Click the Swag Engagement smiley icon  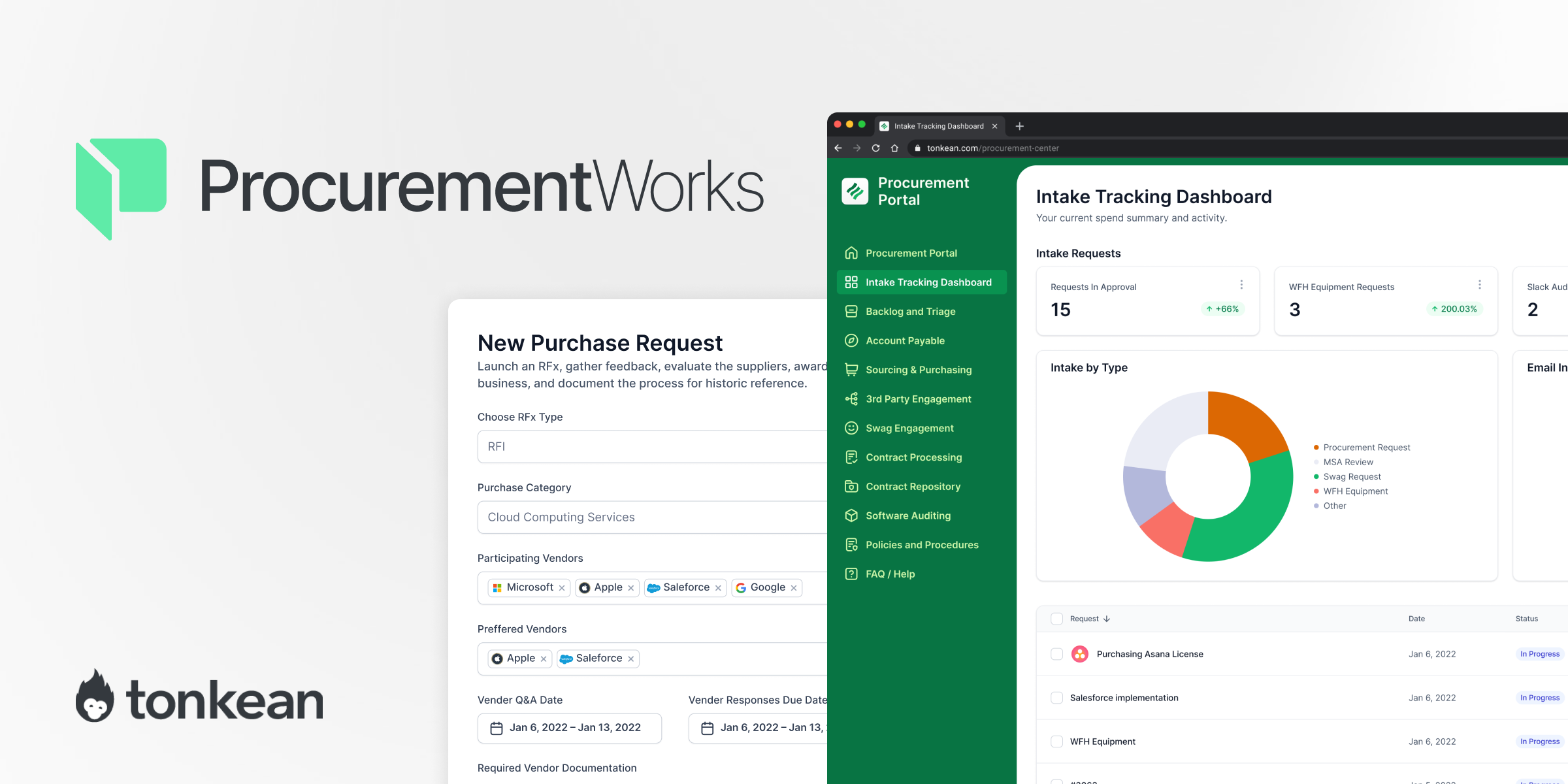click(851, 428)
